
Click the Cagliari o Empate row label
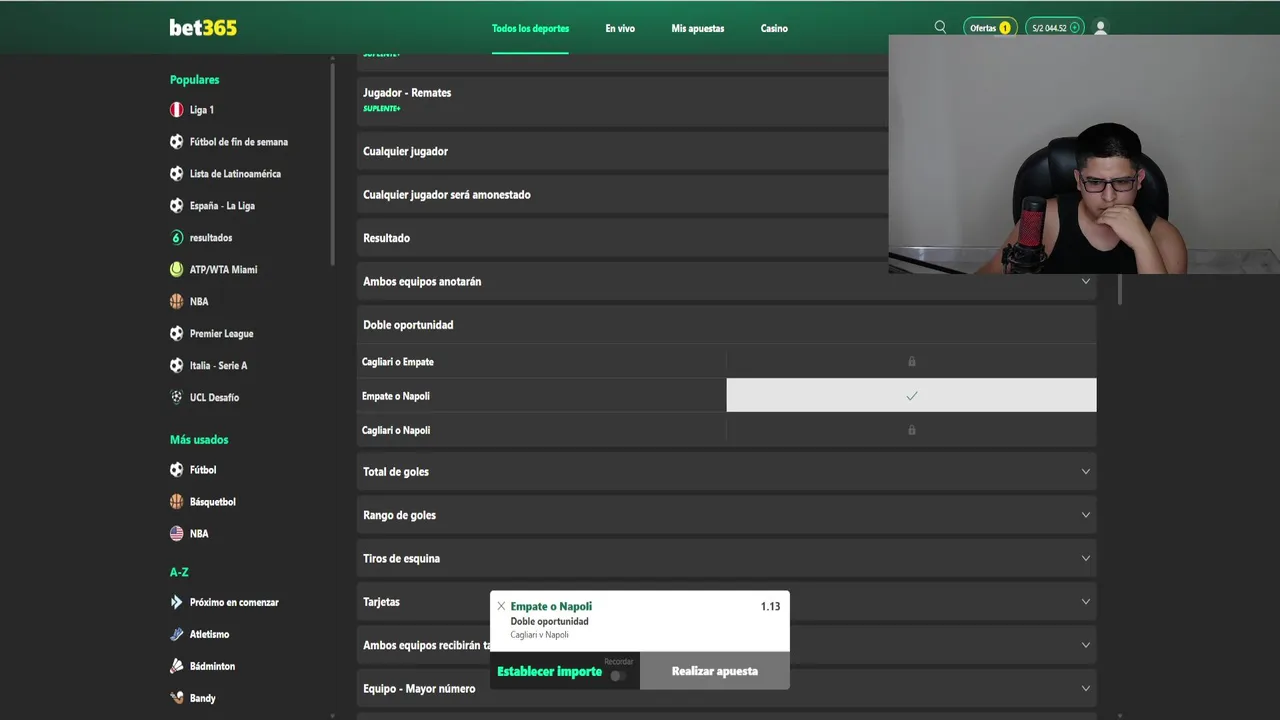(x=397, y=362)
